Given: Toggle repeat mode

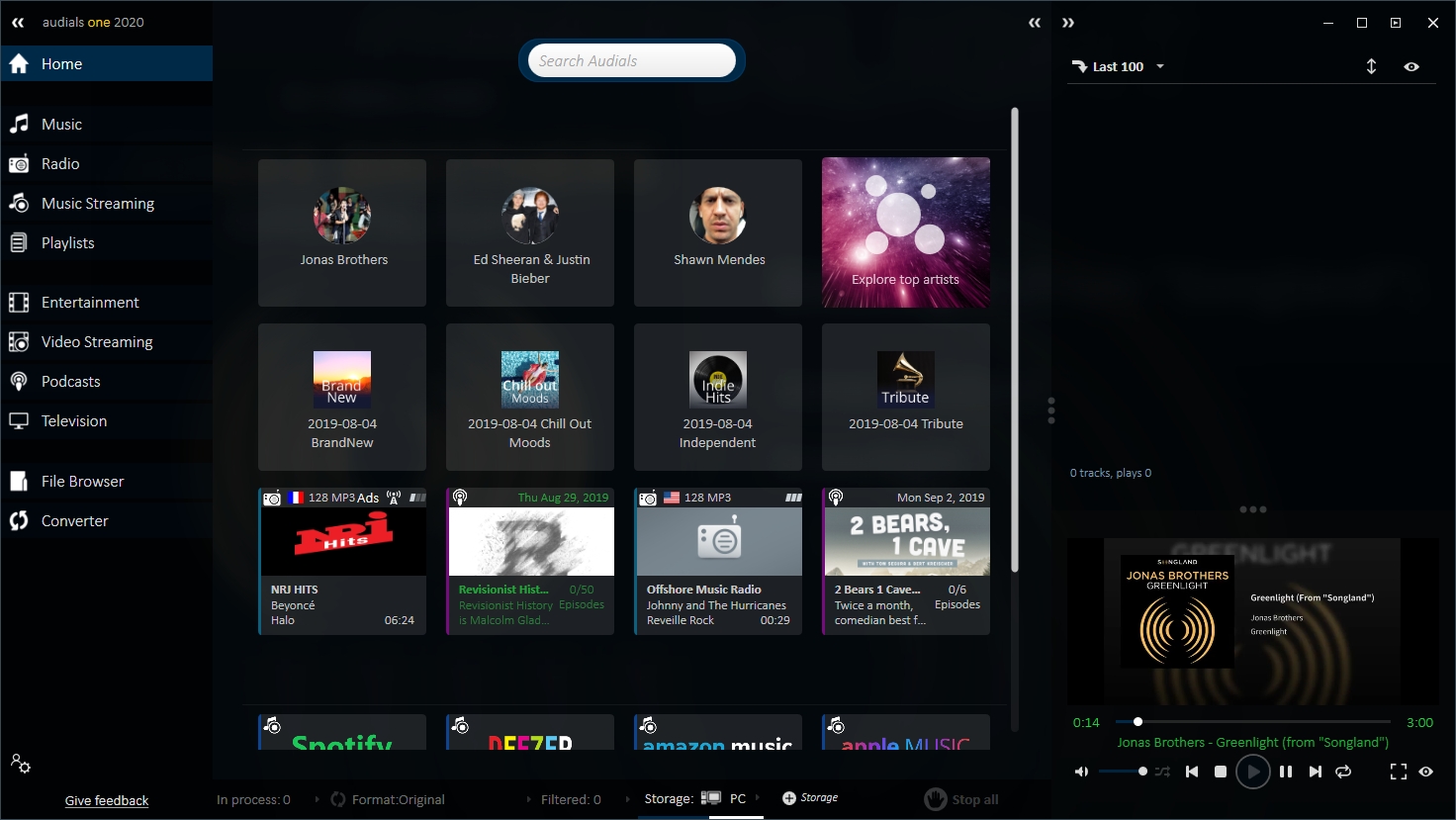Looking at the screenshot, I should tap(1343, 772).
